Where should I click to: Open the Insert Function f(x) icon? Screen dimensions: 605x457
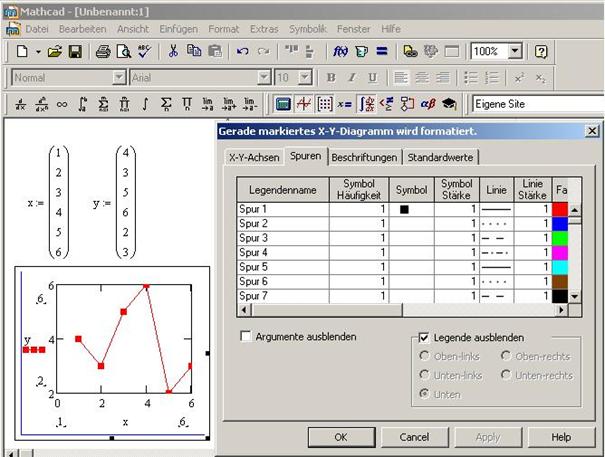[x=340, y=51]
